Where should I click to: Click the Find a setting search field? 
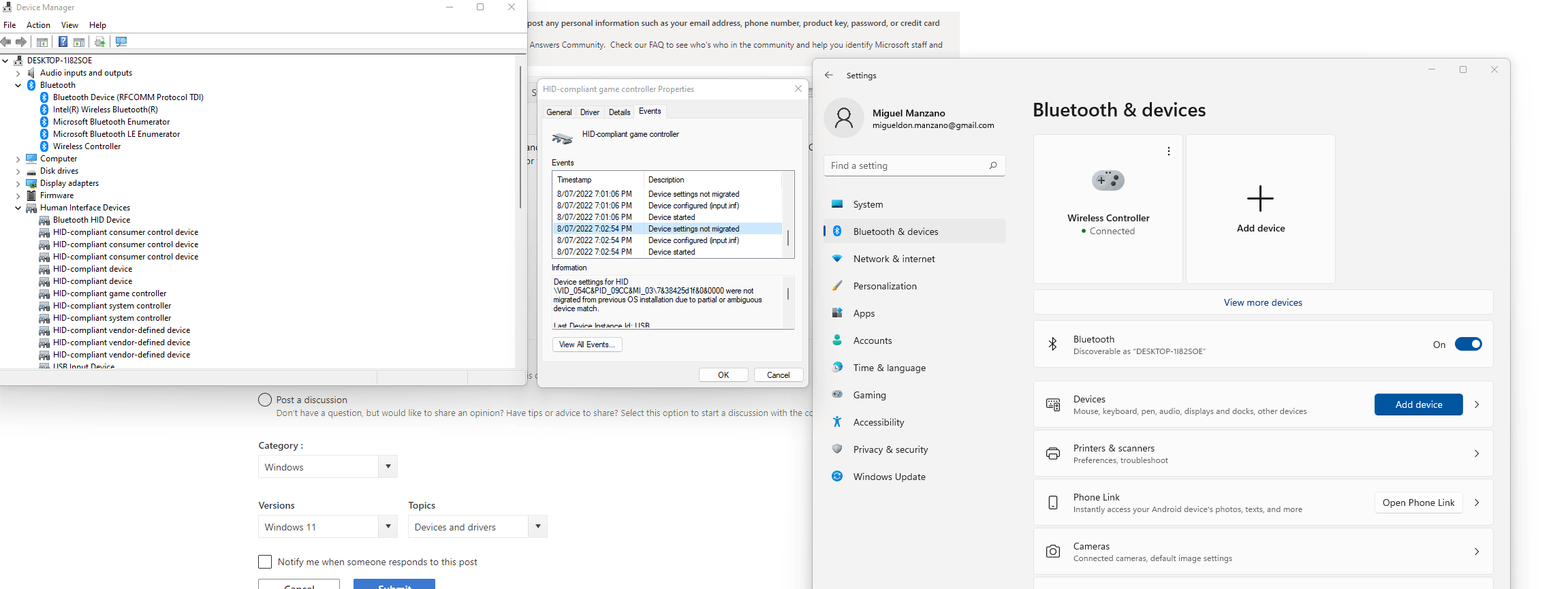914,165
